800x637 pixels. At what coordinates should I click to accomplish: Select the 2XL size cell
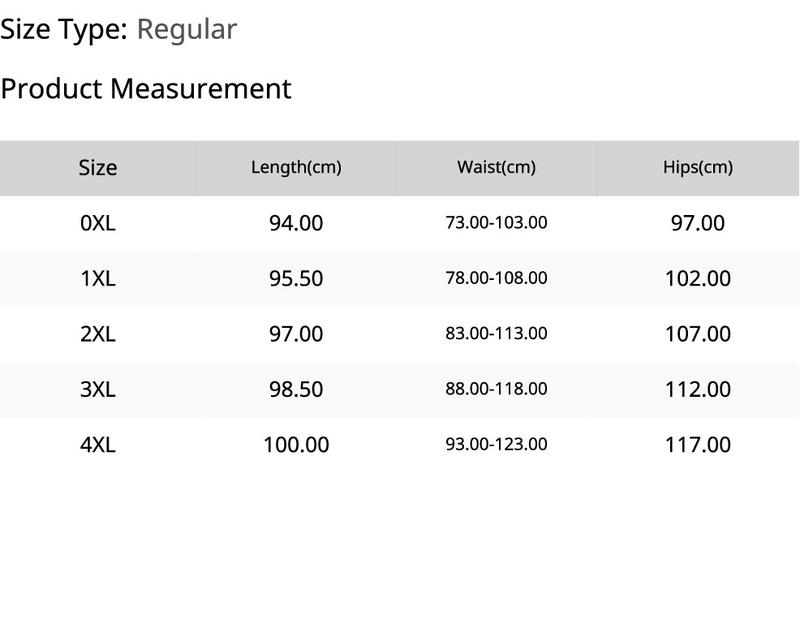98,335
